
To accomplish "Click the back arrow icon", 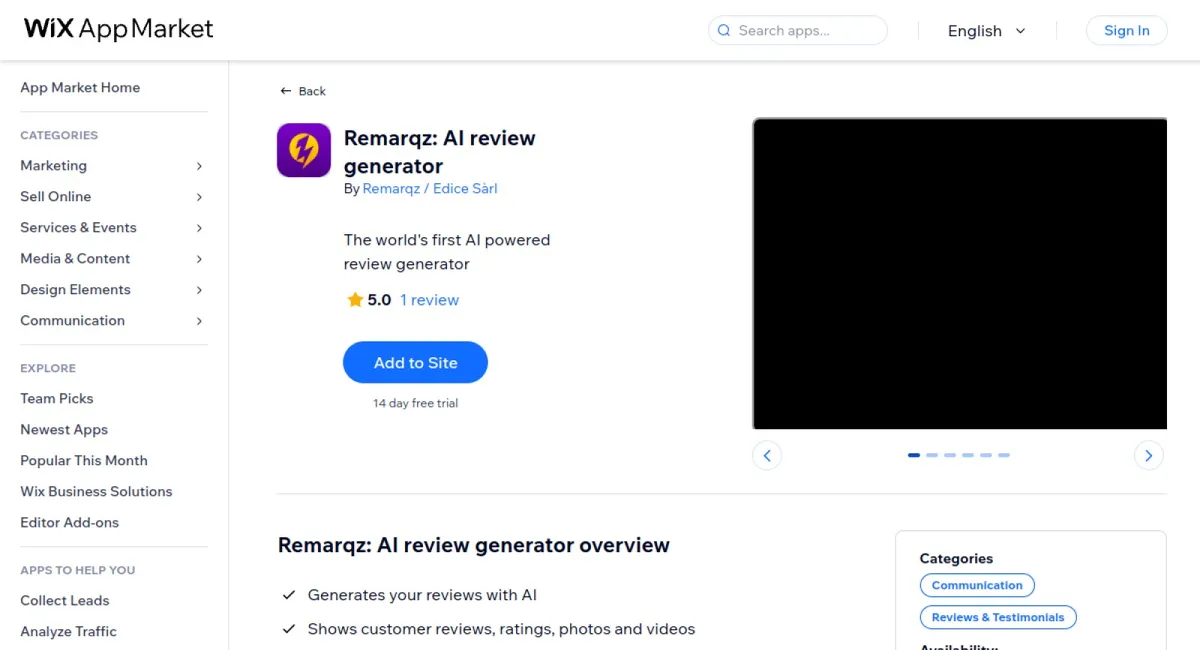I will (x=286, y=91).
